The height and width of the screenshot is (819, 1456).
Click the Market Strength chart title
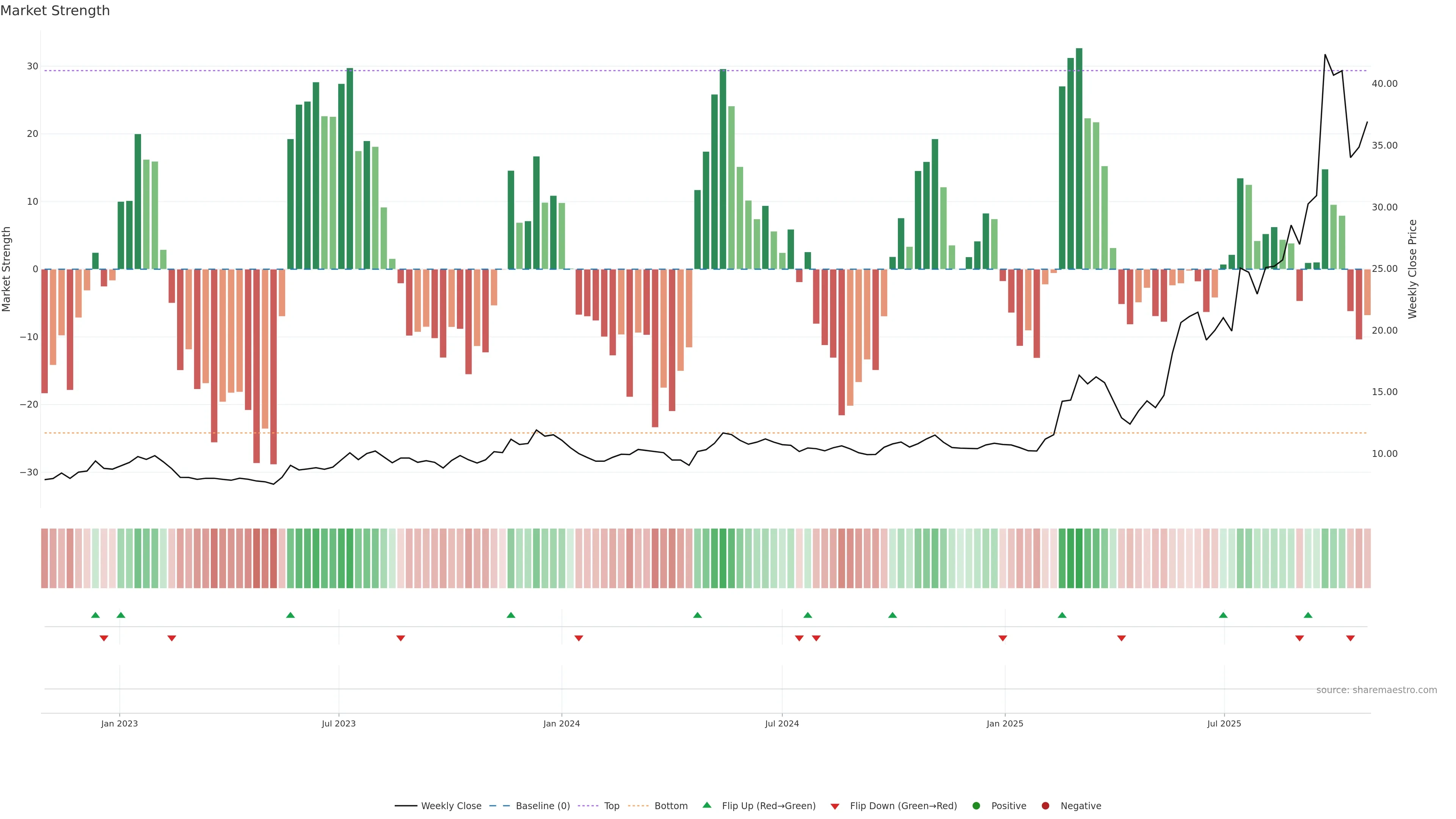[55, 11]
